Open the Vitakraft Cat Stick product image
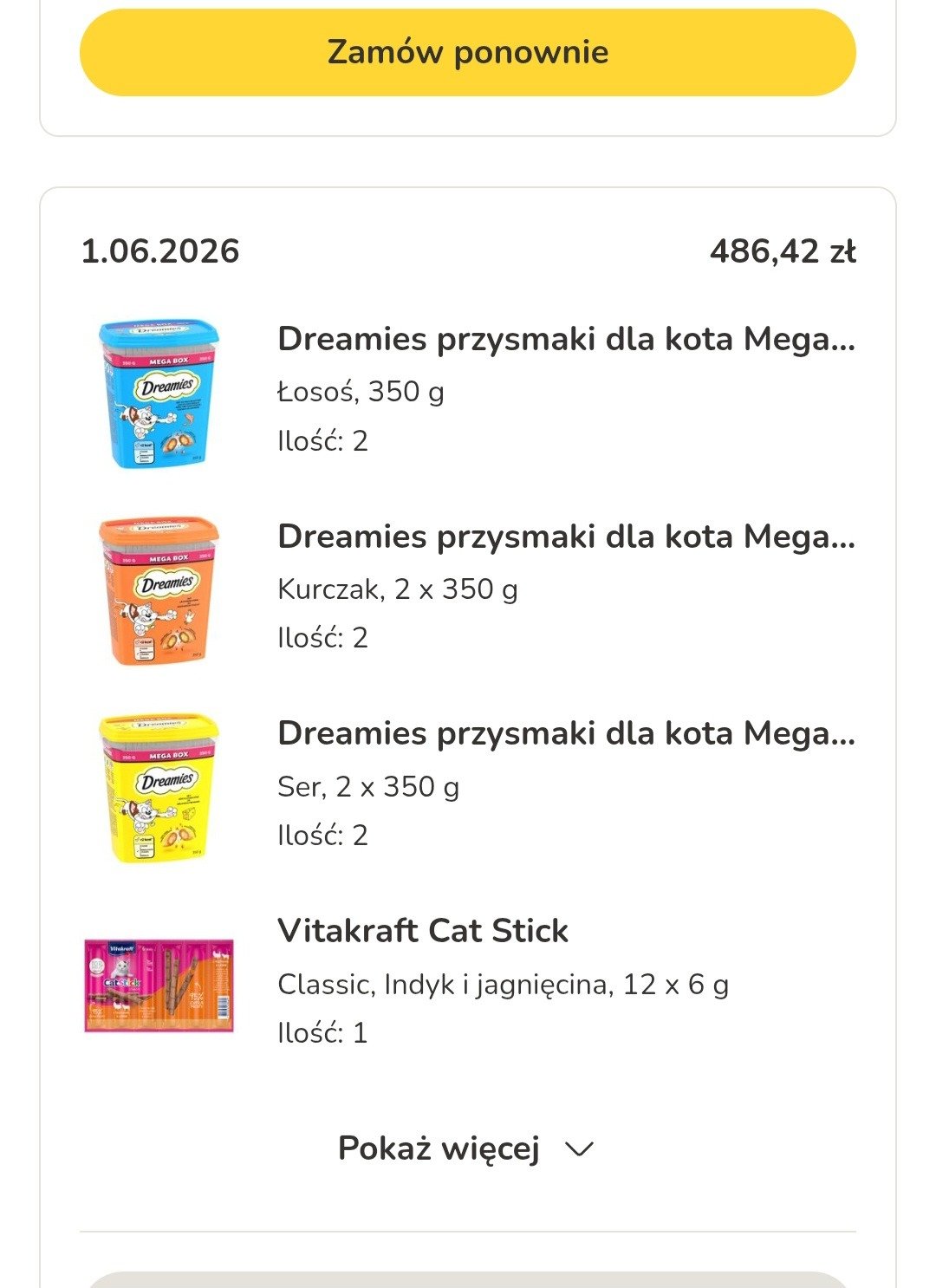The image size is (936, 1288). pos(159,985)
